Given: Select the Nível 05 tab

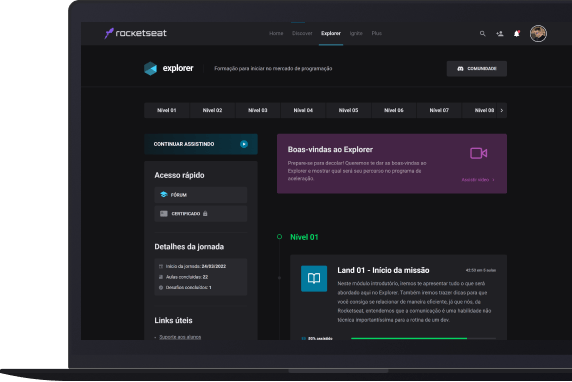Looking at the screenshot, I should tap(348, 110).
